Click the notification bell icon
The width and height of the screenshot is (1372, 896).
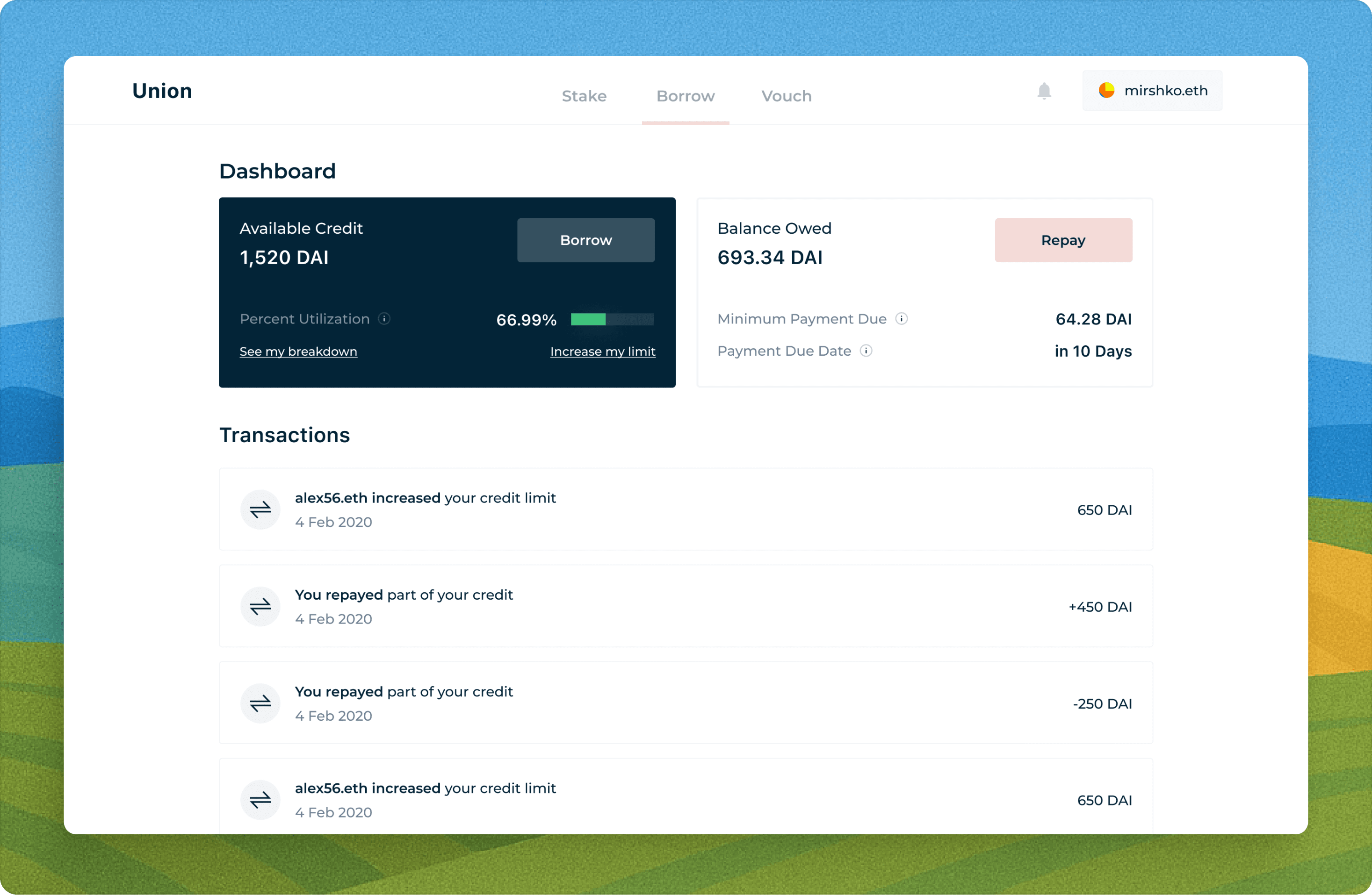(x=1044, y=91)
